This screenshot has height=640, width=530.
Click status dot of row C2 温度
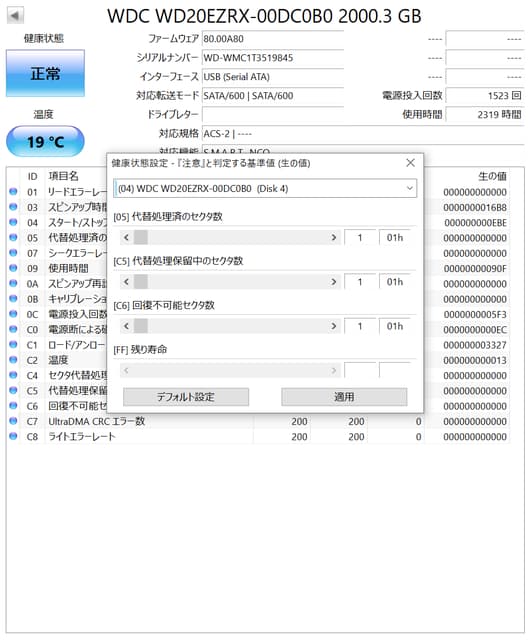[x=13, y=360]
